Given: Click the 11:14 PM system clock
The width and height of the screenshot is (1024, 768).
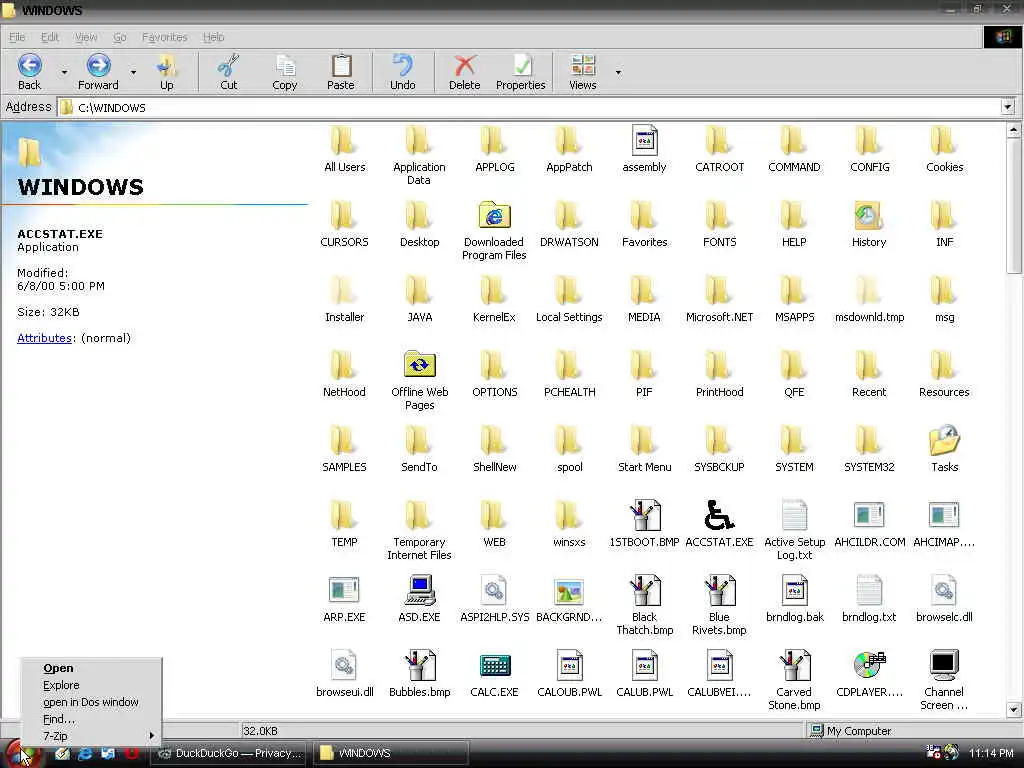Looking at the screenshot, I should tap(990, 753).
